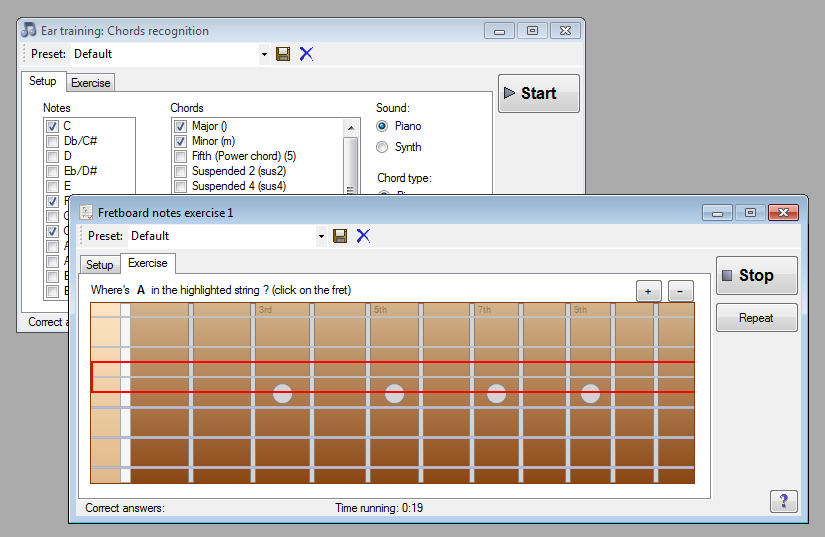Open Setup tab in Fretboard window
Image resolution: width=825 pixels, height=537 pixels.
click(x=99, y=265)
